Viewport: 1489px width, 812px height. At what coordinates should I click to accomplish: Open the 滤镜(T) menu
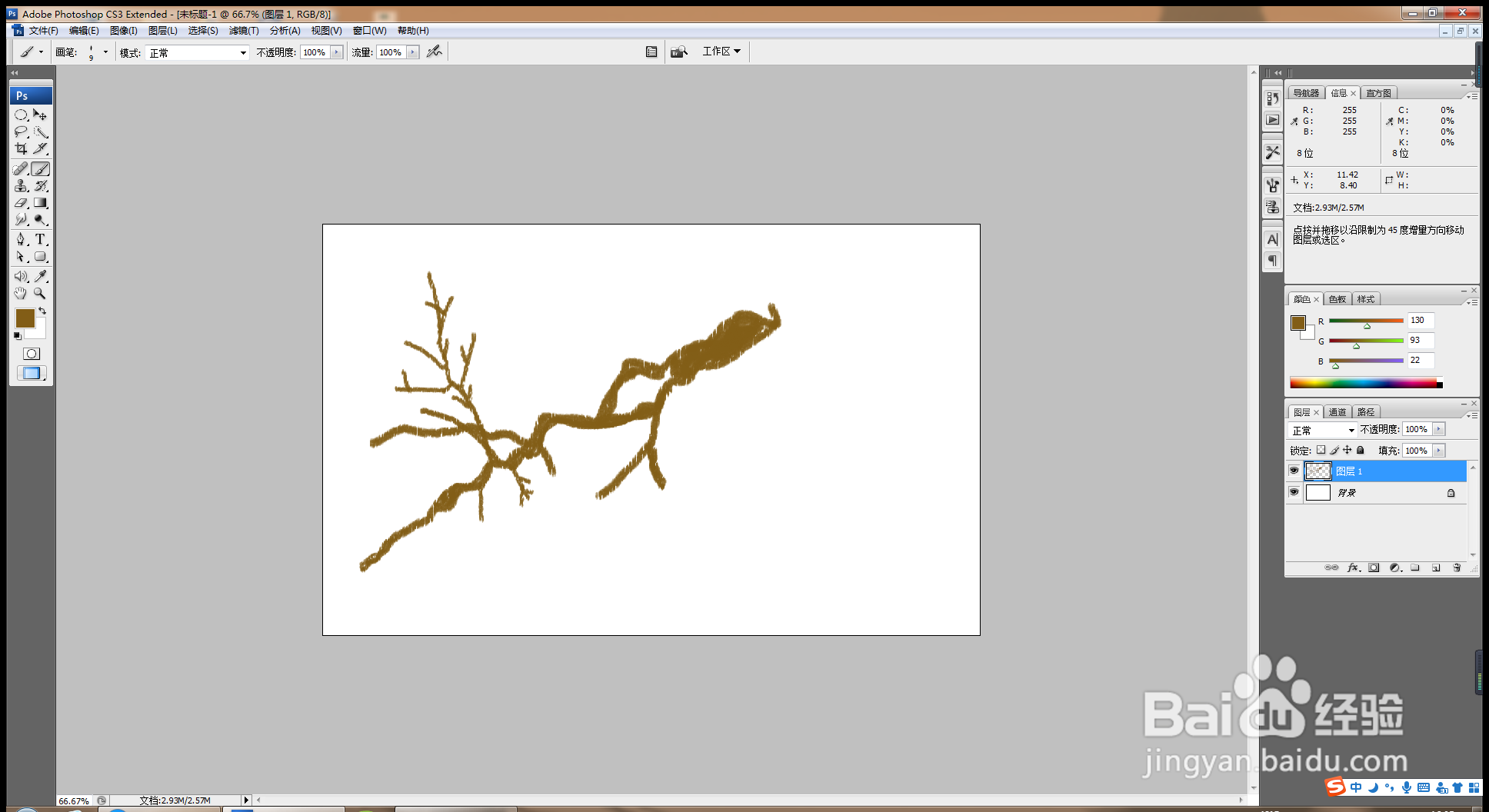[244, 31]
